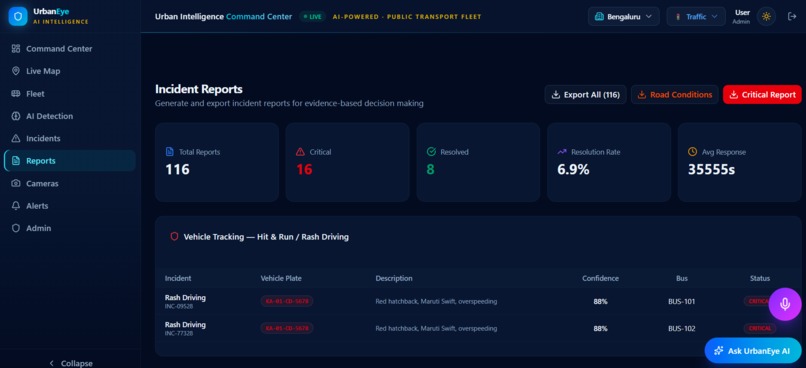Click the Live Map pin icon
The height and width of the screenshot is (368, 806).
15,71
